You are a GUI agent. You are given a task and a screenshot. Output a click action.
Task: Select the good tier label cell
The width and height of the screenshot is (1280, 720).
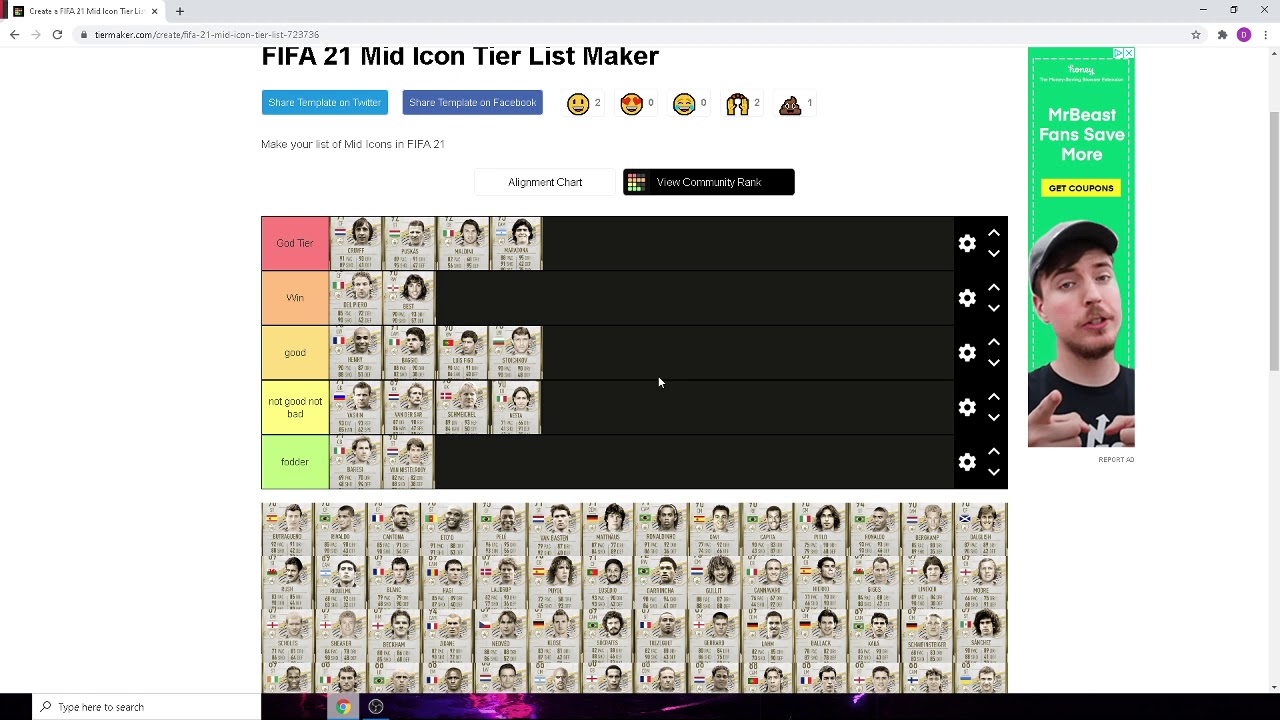295,353
